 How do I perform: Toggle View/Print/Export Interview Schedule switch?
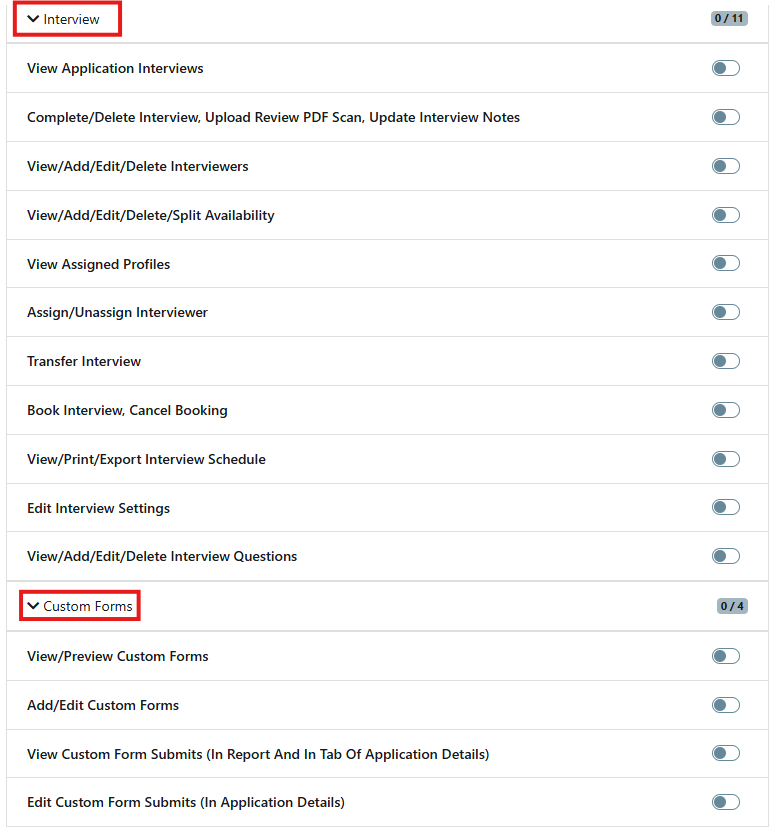tap(726, 459)
